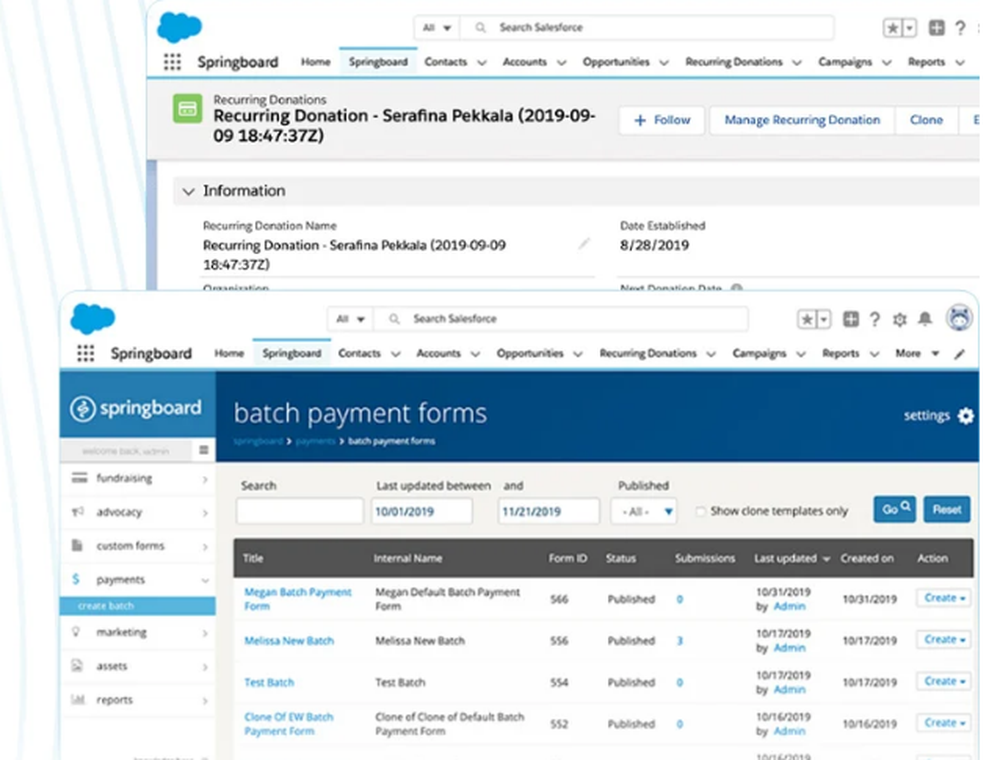Click the Reset filters button
1000x760 pixels.
coord(946,509)
